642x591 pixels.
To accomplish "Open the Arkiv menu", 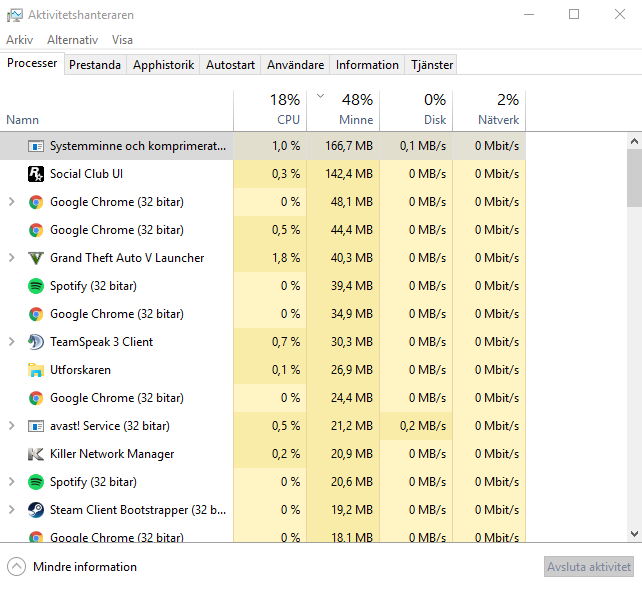I will point(19,40).
